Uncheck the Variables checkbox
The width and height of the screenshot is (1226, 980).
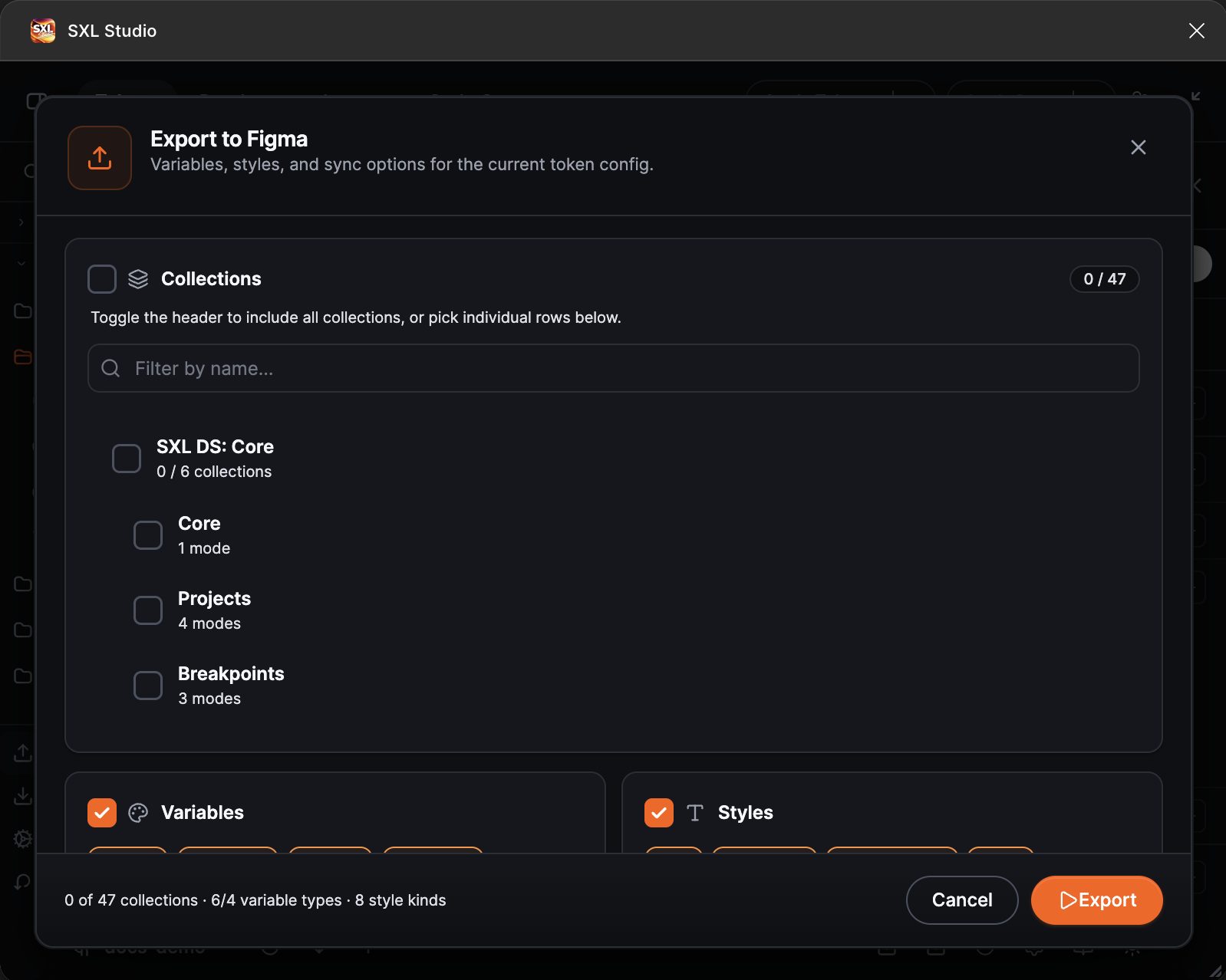pos(102,813)
